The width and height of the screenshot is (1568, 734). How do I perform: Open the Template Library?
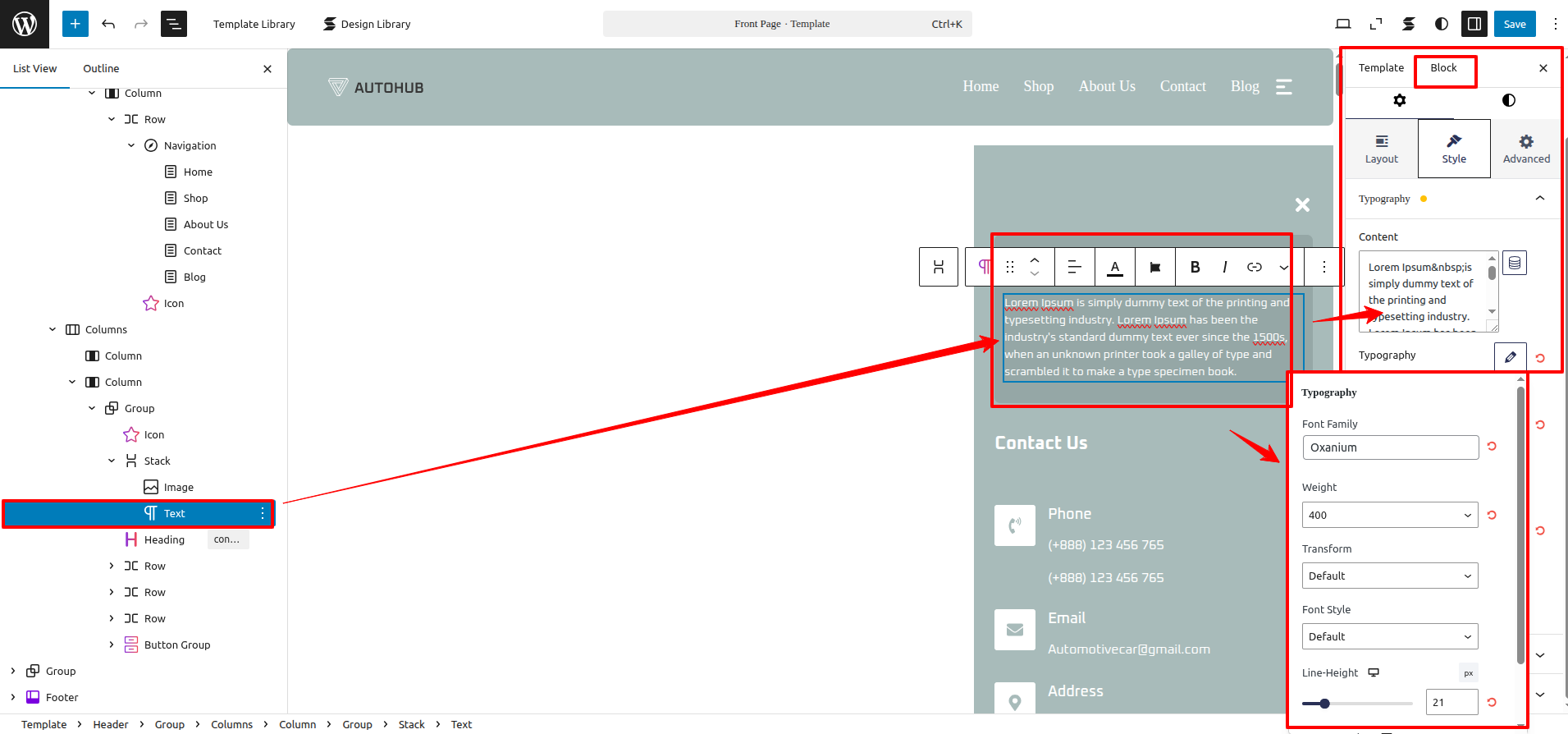[254, 24]
